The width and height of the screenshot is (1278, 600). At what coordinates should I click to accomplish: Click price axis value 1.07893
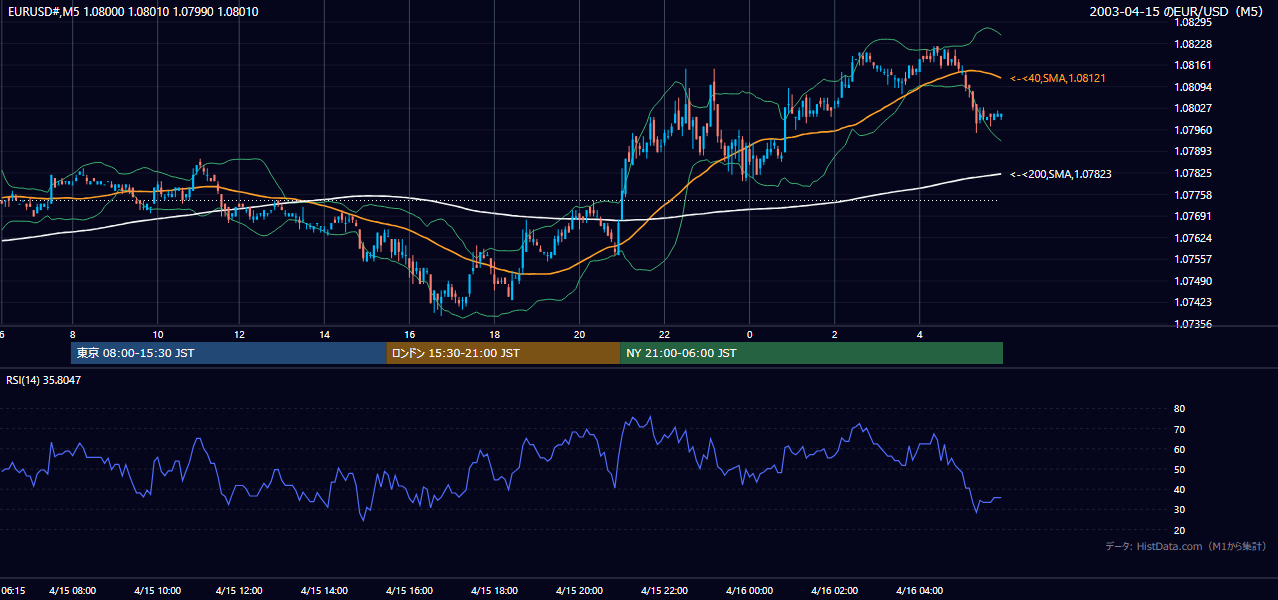coord(1193,151)
